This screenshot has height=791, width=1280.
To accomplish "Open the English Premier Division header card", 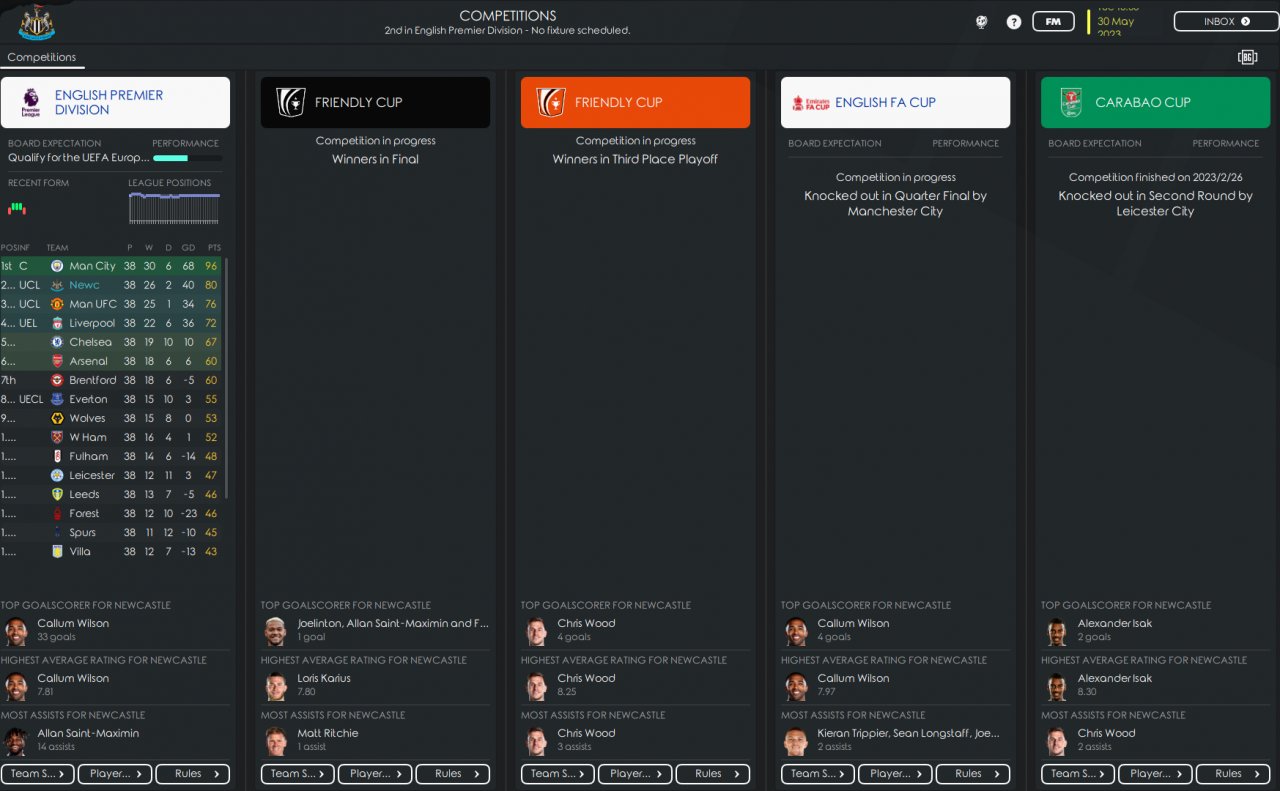I will coord(115,102).
